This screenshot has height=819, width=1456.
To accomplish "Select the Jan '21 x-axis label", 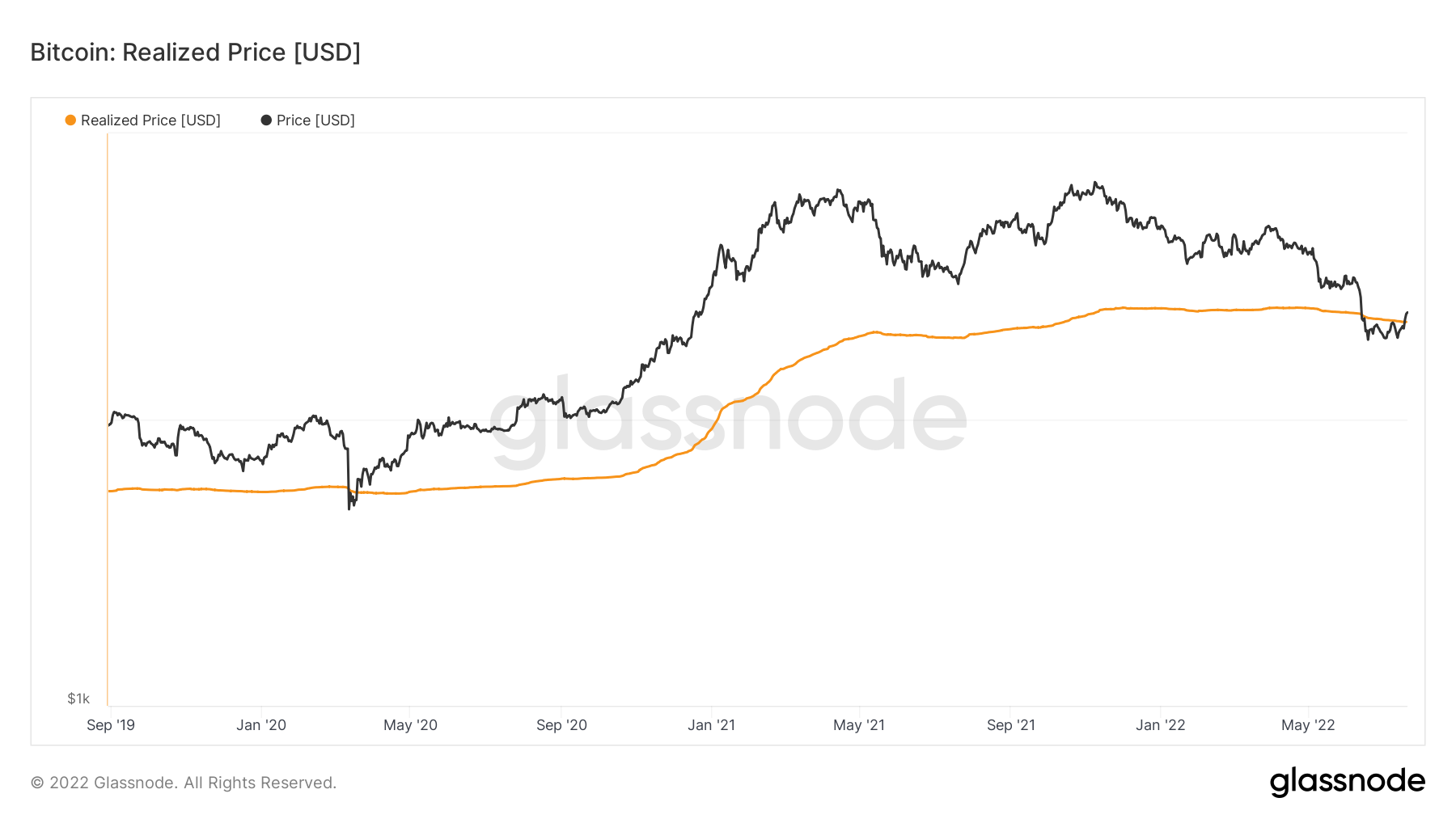I will click(711, 725).
